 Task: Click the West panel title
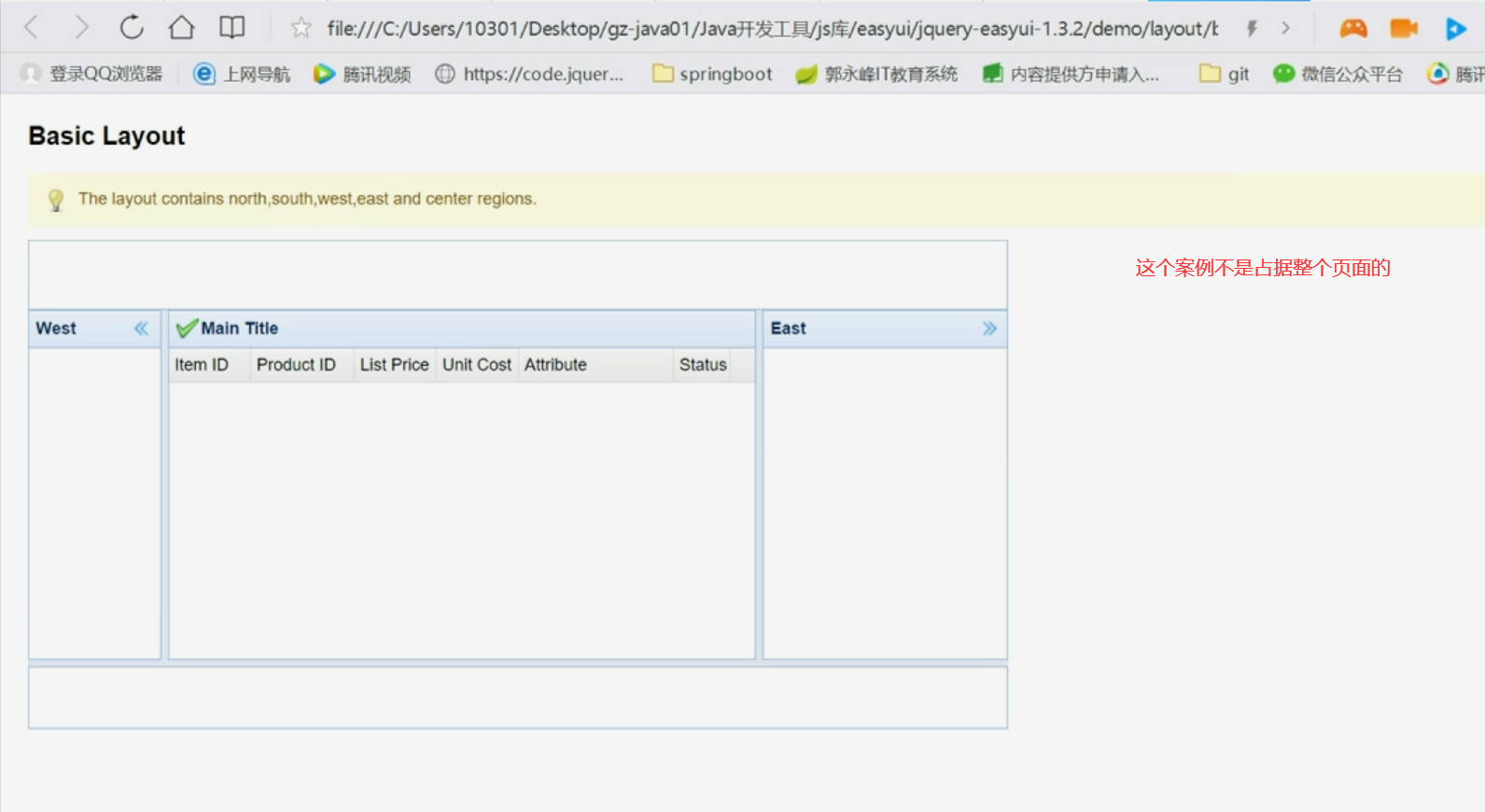(x=56, y=329)
